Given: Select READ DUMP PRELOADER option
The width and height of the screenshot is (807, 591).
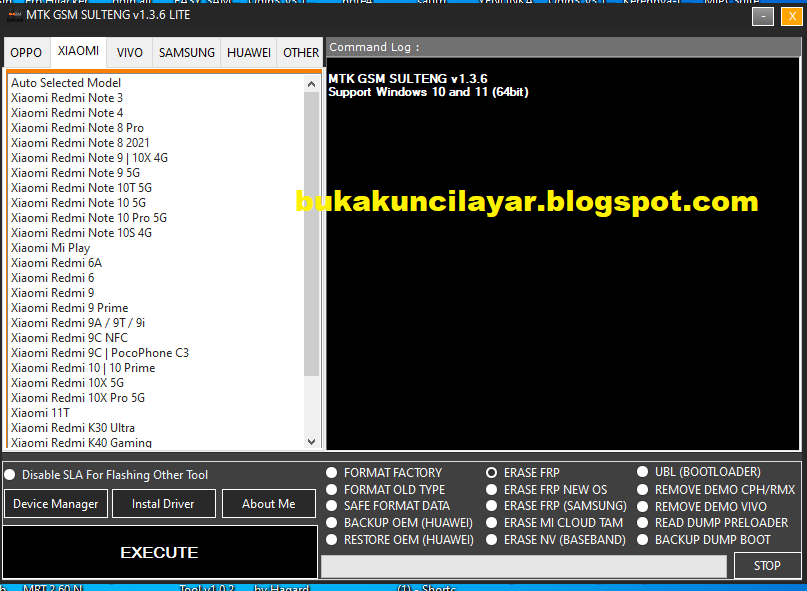Looking at the screenshot, I should point(713,523).
